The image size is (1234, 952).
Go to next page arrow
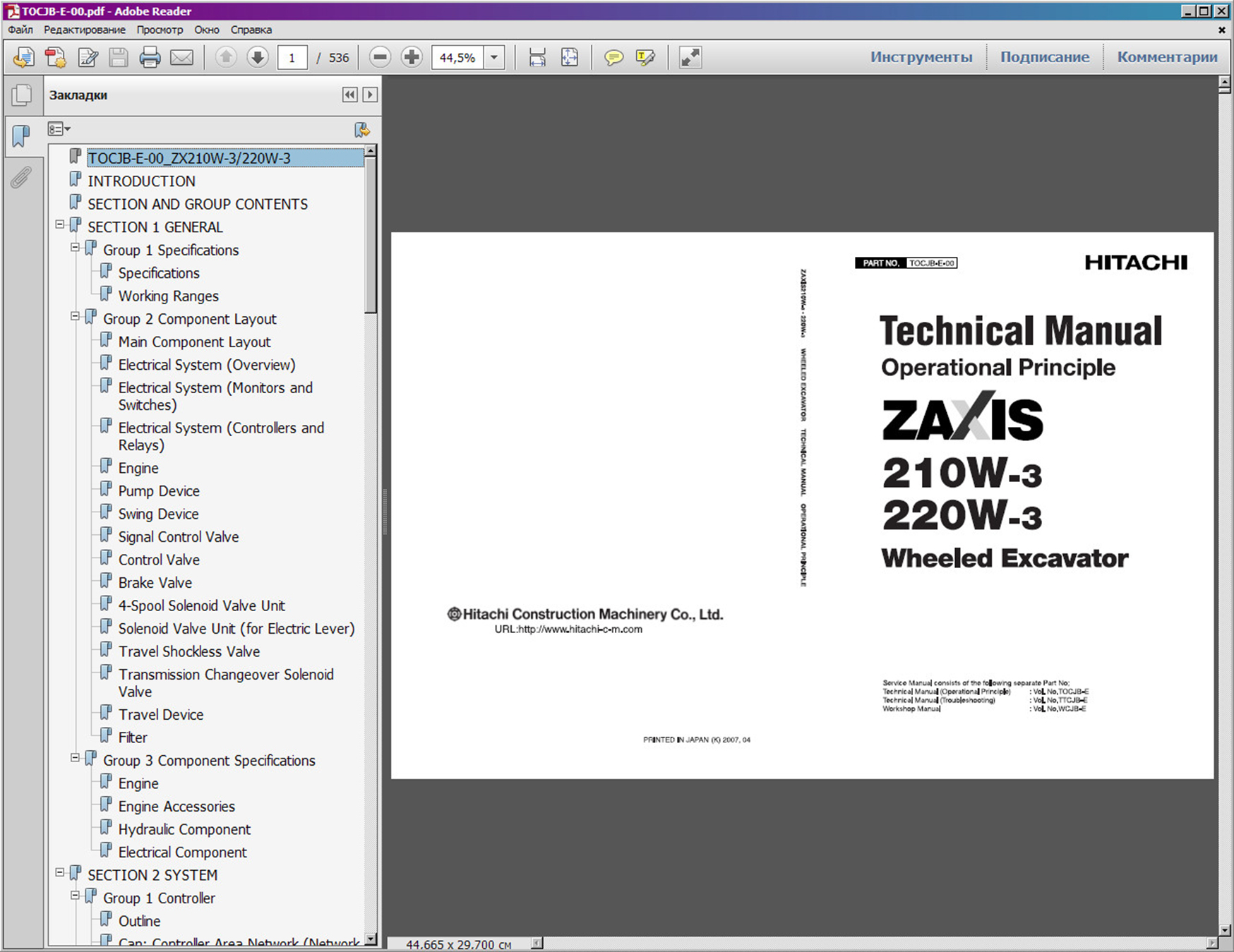258,57
